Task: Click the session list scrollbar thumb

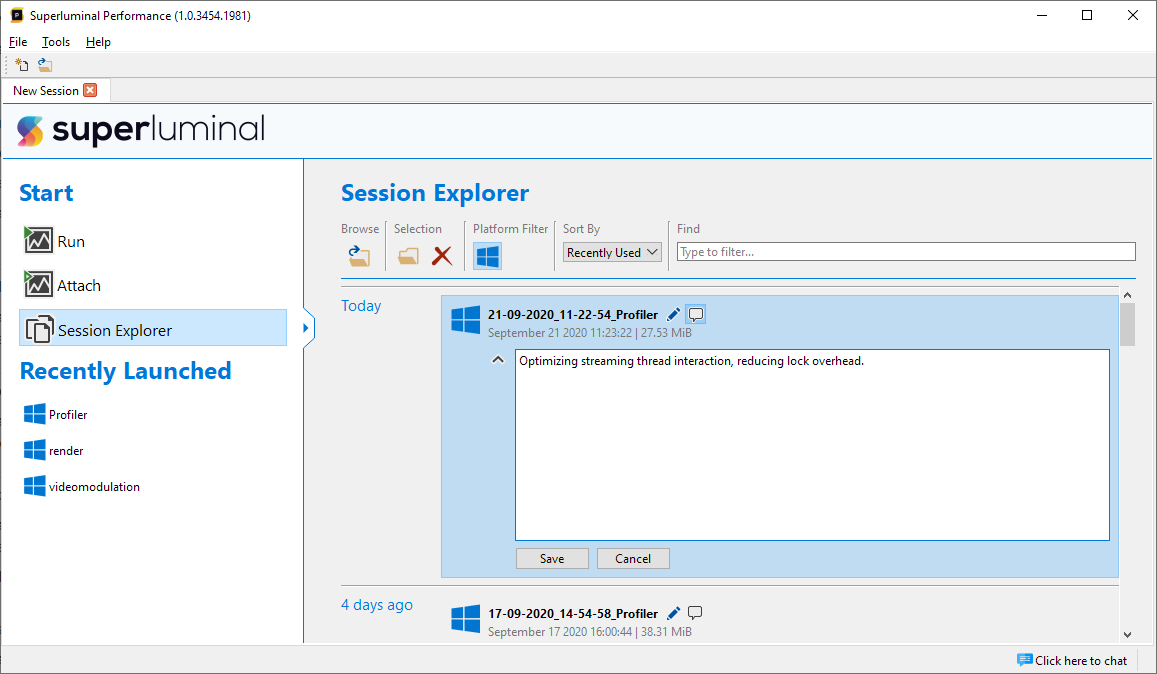Action: coord(1127,324)
